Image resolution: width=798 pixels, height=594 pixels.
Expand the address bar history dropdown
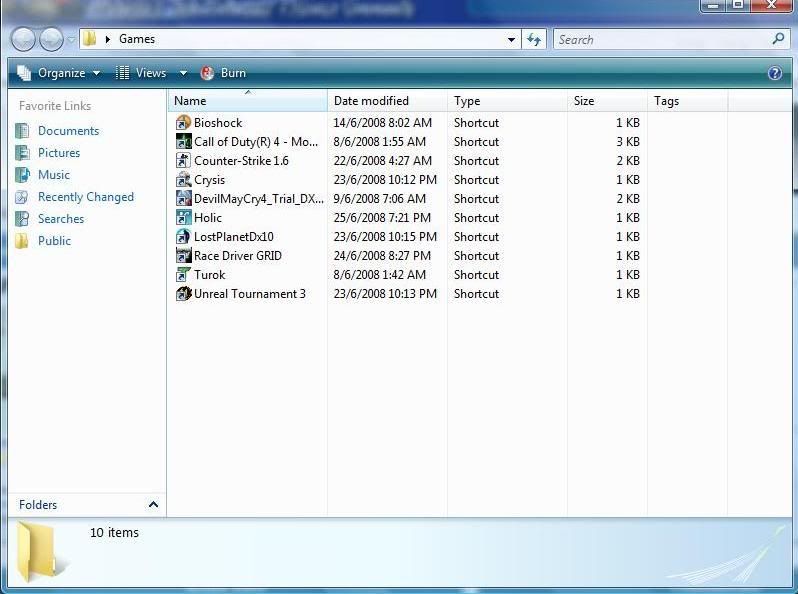click(512, 40)
